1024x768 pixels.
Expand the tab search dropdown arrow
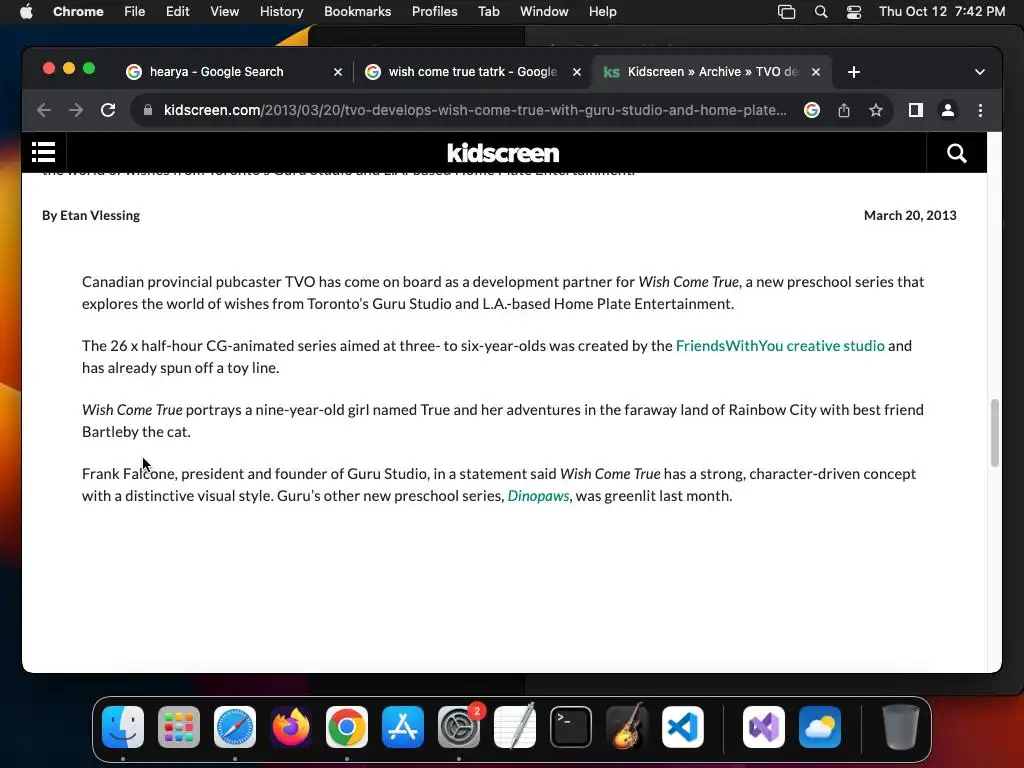click(x=980, y=72)
